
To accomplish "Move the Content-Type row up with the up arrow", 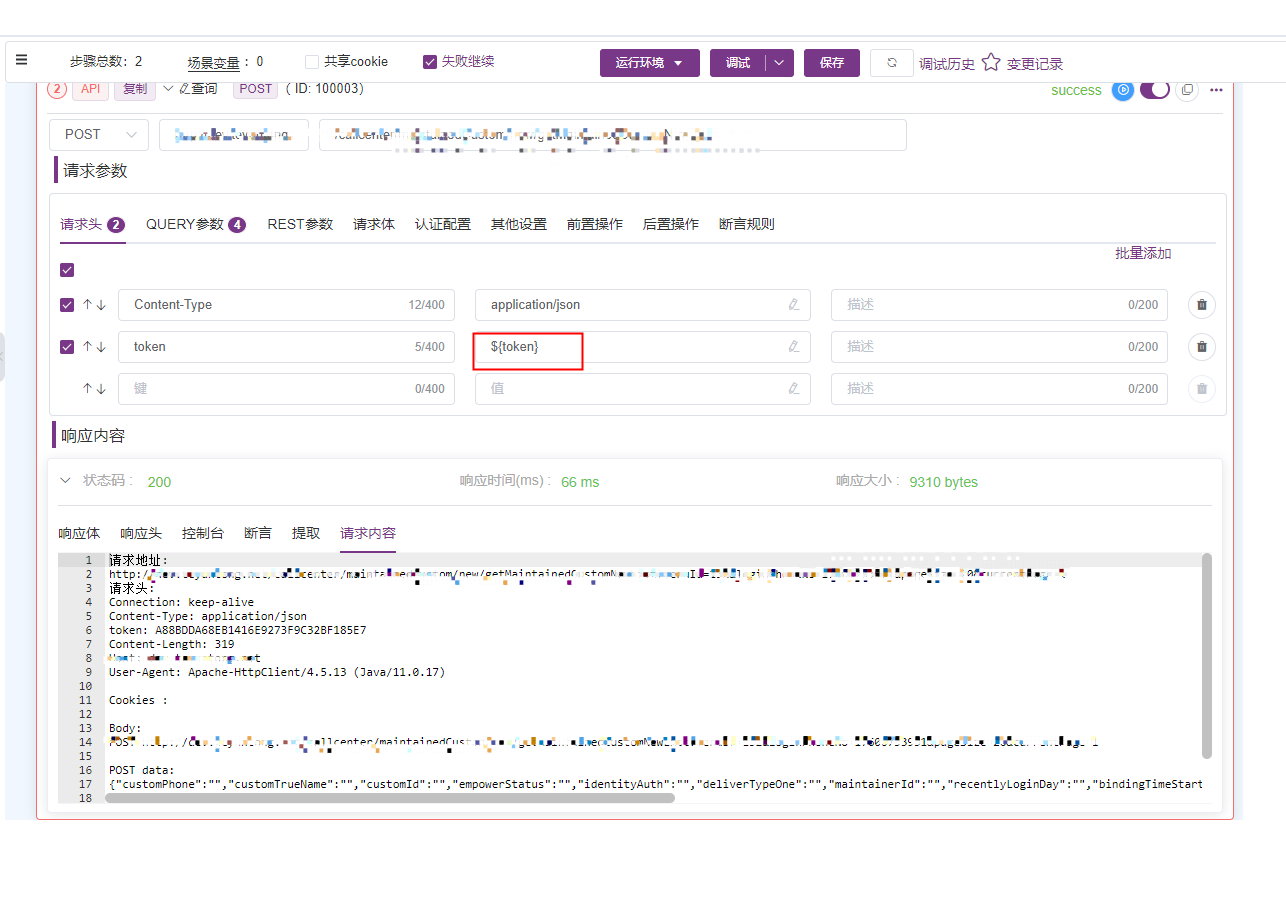I will tap(87, 305).
